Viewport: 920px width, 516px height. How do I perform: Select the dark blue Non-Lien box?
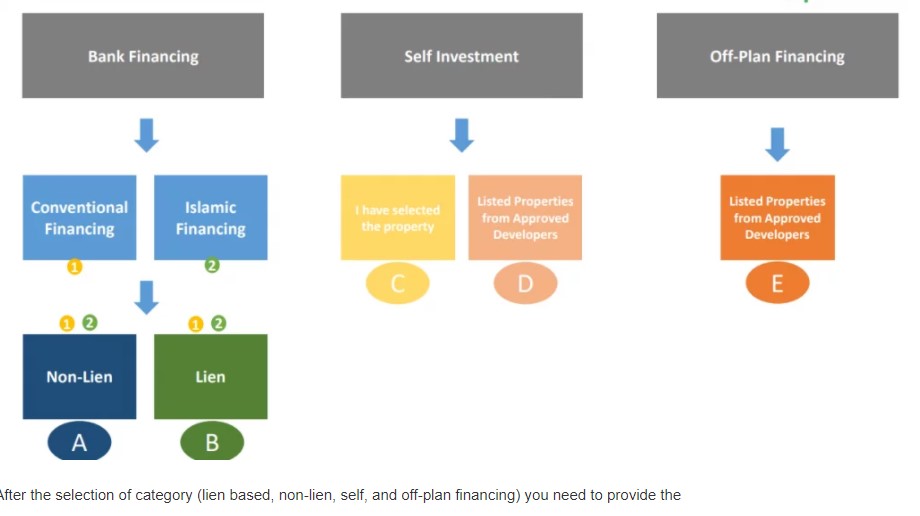[x=79, y=377]
